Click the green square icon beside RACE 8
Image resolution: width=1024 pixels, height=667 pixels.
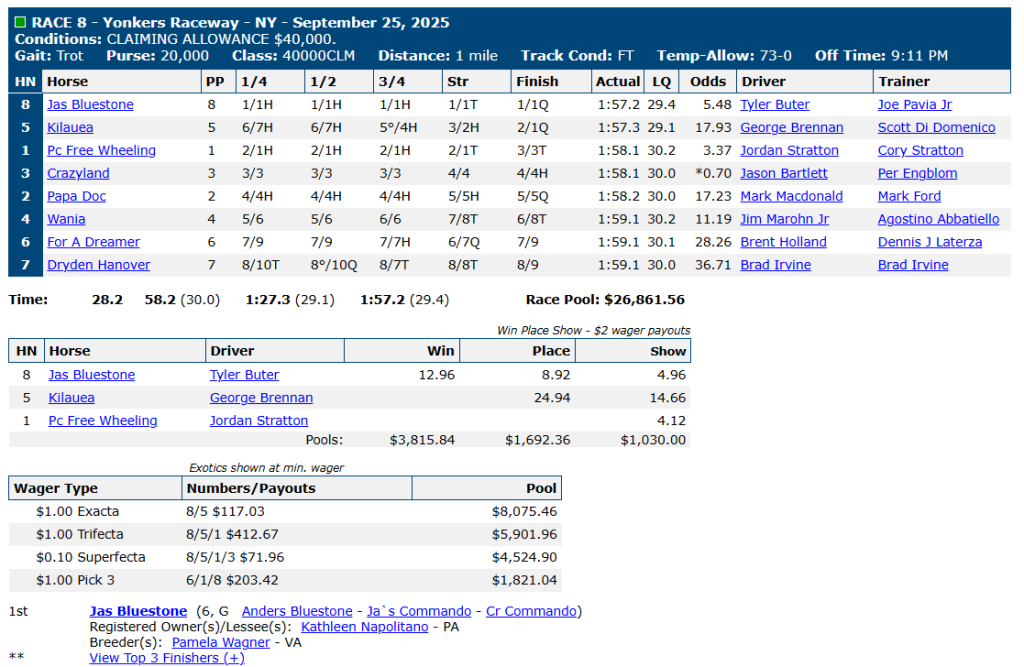[20, 22]
